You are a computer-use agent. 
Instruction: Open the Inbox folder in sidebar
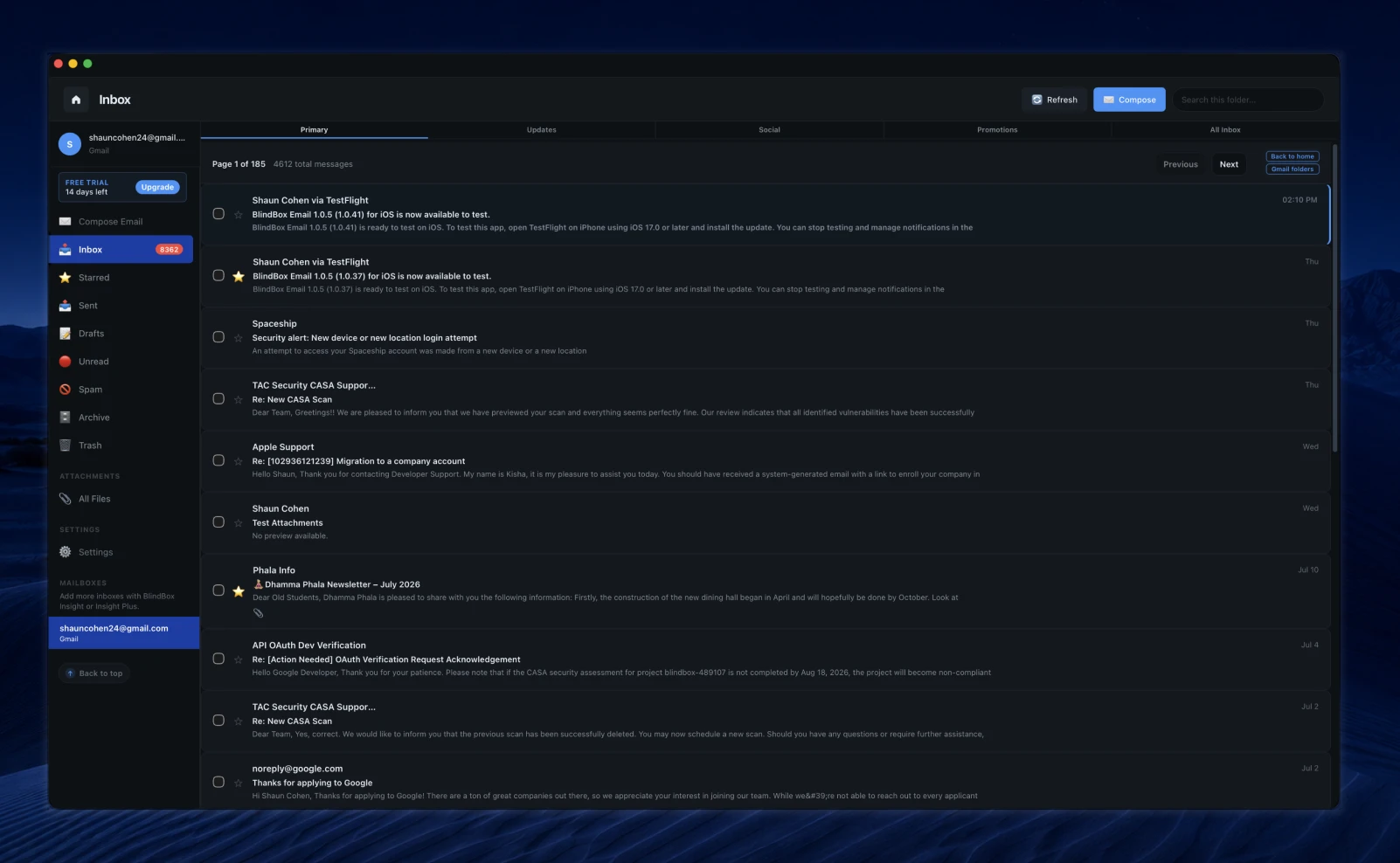[x=121, y=250]
